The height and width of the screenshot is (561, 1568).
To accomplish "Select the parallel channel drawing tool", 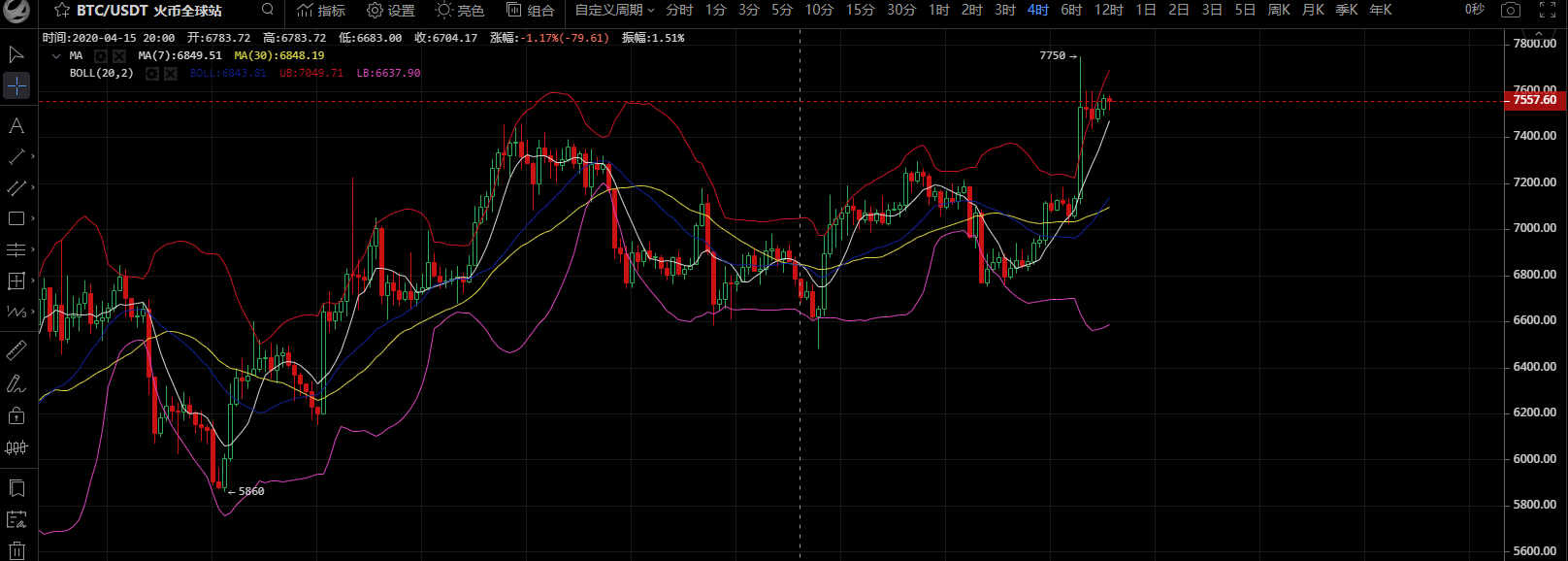I will click(16, 187).
